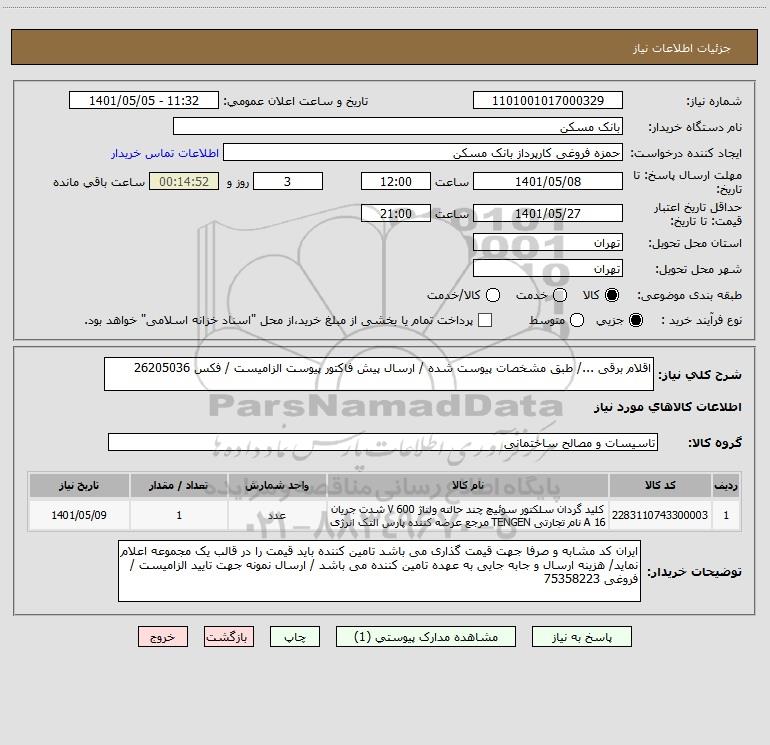Select the کالا/خدمت radio button

tap(493, 295)
